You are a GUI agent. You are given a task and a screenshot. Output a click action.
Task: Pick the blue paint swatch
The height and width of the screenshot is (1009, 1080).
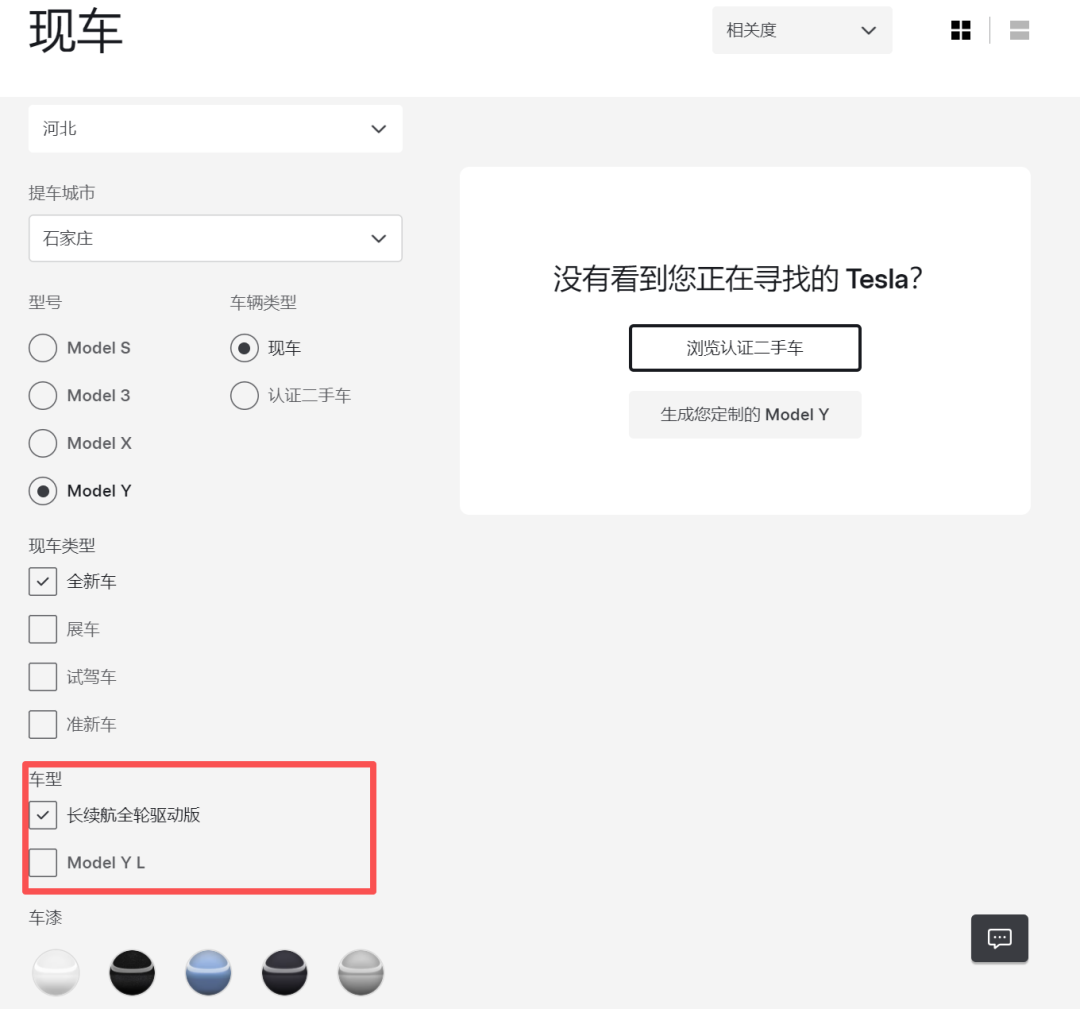(x=208, y=972)
